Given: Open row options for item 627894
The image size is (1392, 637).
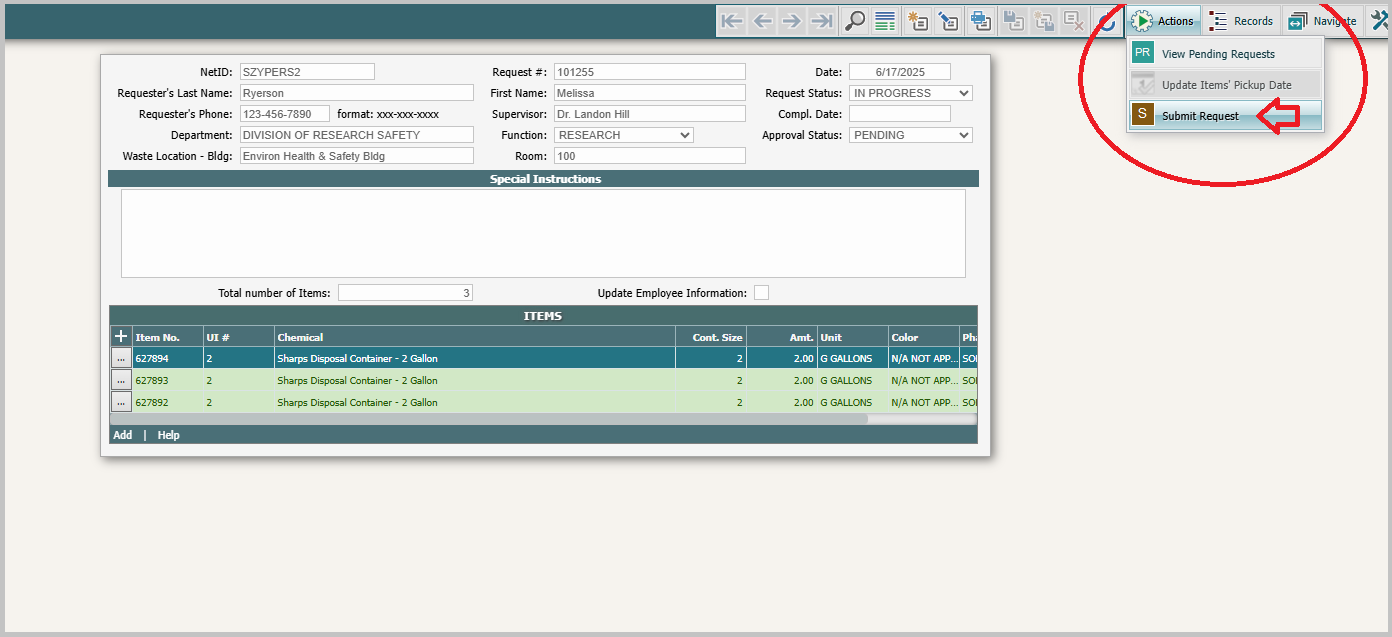Looking at the screenshot, I should click(121, 358).
